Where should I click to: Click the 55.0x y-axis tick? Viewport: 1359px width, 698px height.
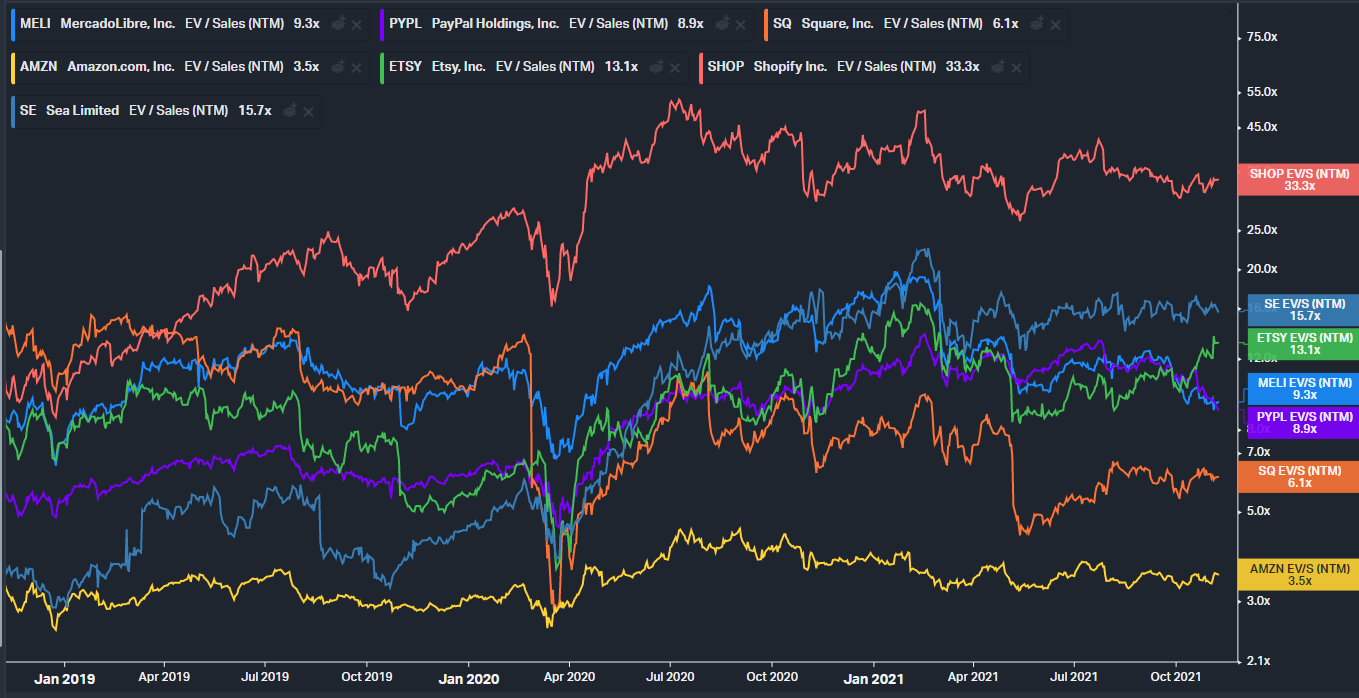tap(1262, 92)
